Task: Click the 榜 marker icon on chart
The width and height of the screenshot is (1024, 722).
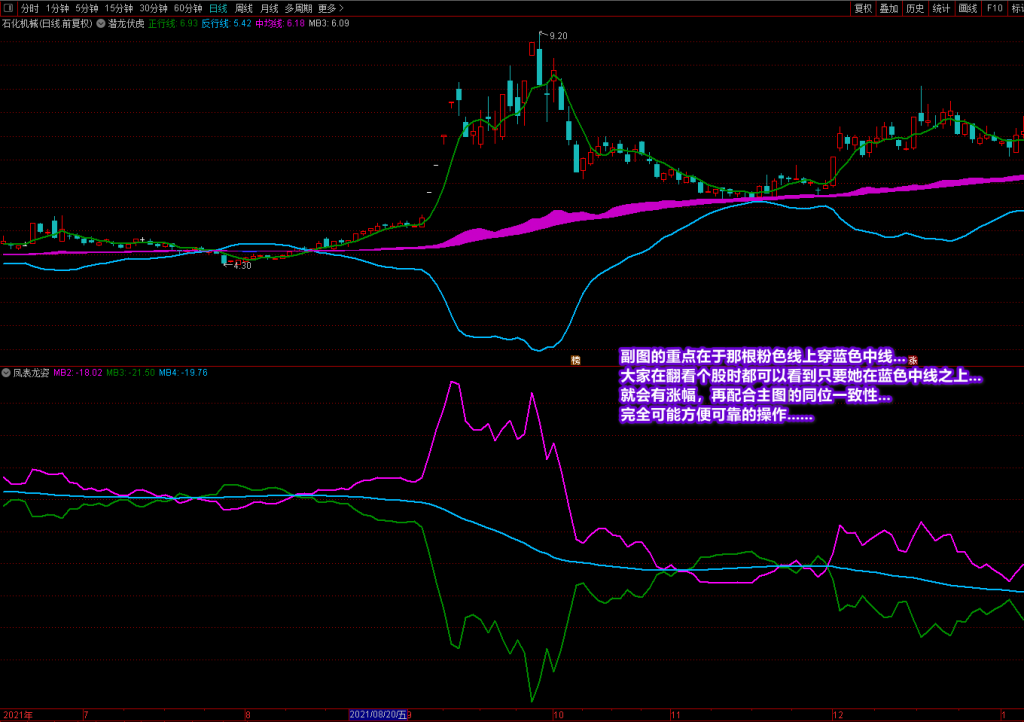Action: 575,360
